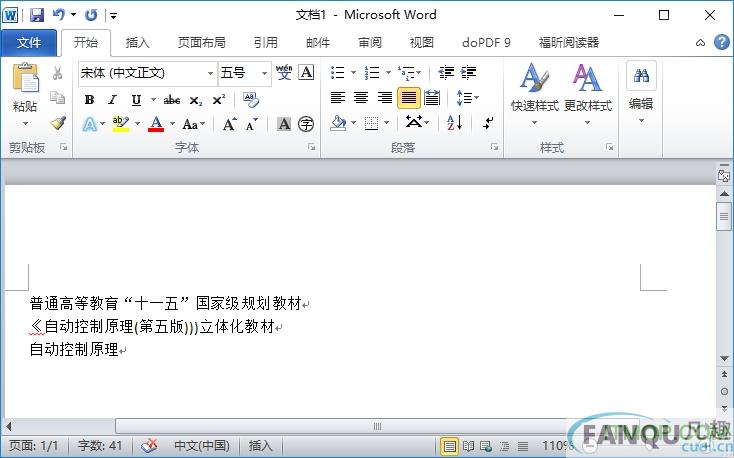Open the Help question mark icon
This screenshot has height=458, width=734.
click(x=721, y=42)
